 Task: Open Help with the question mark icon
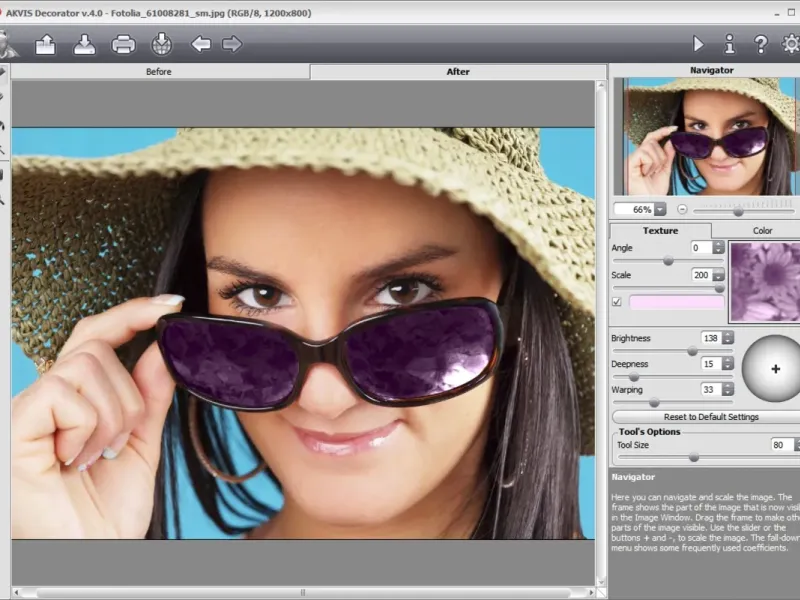point(760,44)
